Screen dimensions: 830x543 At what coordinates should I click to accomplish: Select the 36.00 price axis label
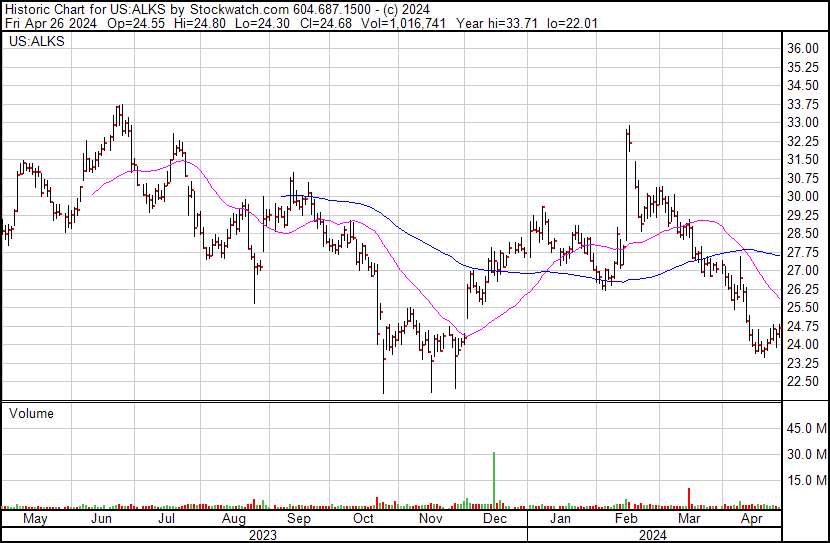pos(803,48)
